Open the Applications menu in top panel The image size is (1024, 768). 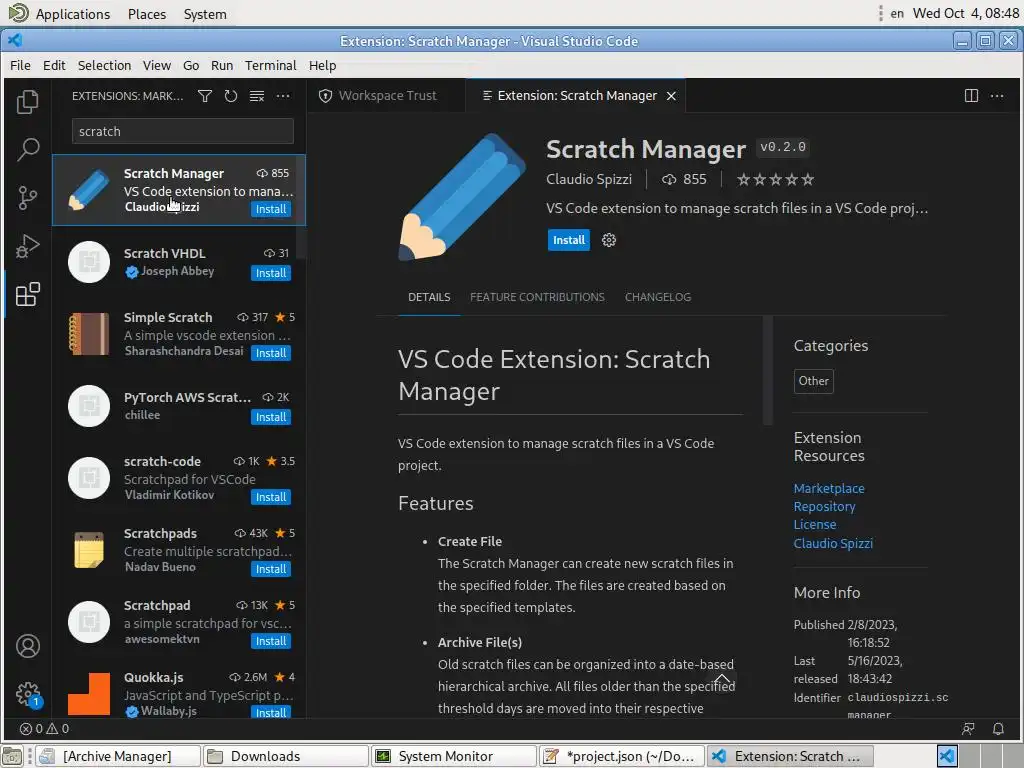tap(72, 14)
